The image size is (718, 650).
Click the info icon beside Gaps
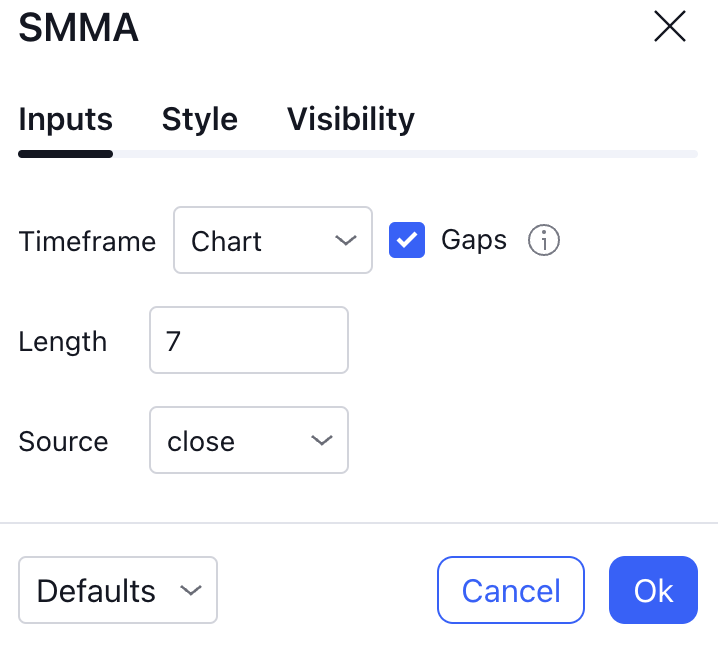point(544,241)
